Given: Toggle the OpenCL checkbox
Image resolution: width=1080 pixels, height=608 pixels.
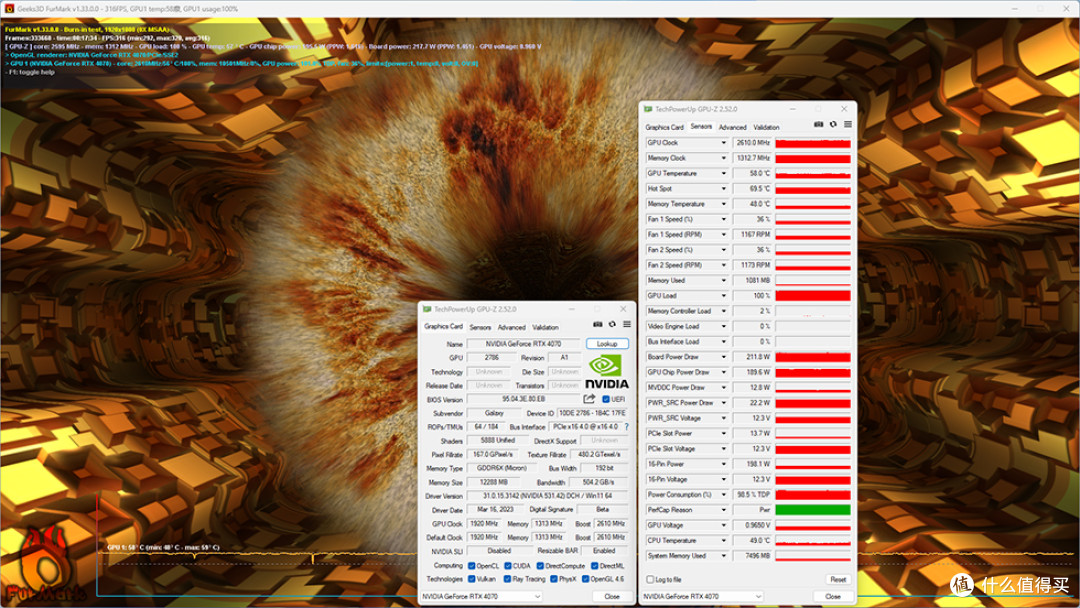Looking at the screenshot, I should click(x=472, y=566).
